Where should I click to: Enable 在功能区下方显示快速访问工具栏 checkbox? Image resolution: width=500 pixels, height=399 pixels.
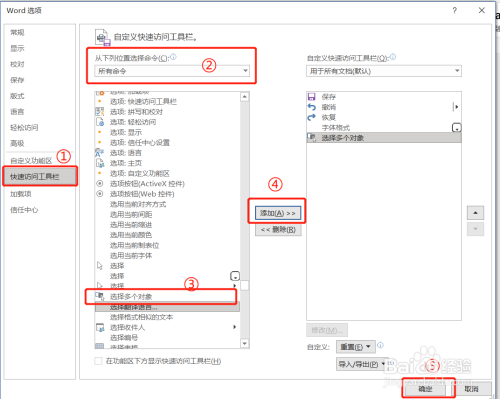tap(98, 361)
